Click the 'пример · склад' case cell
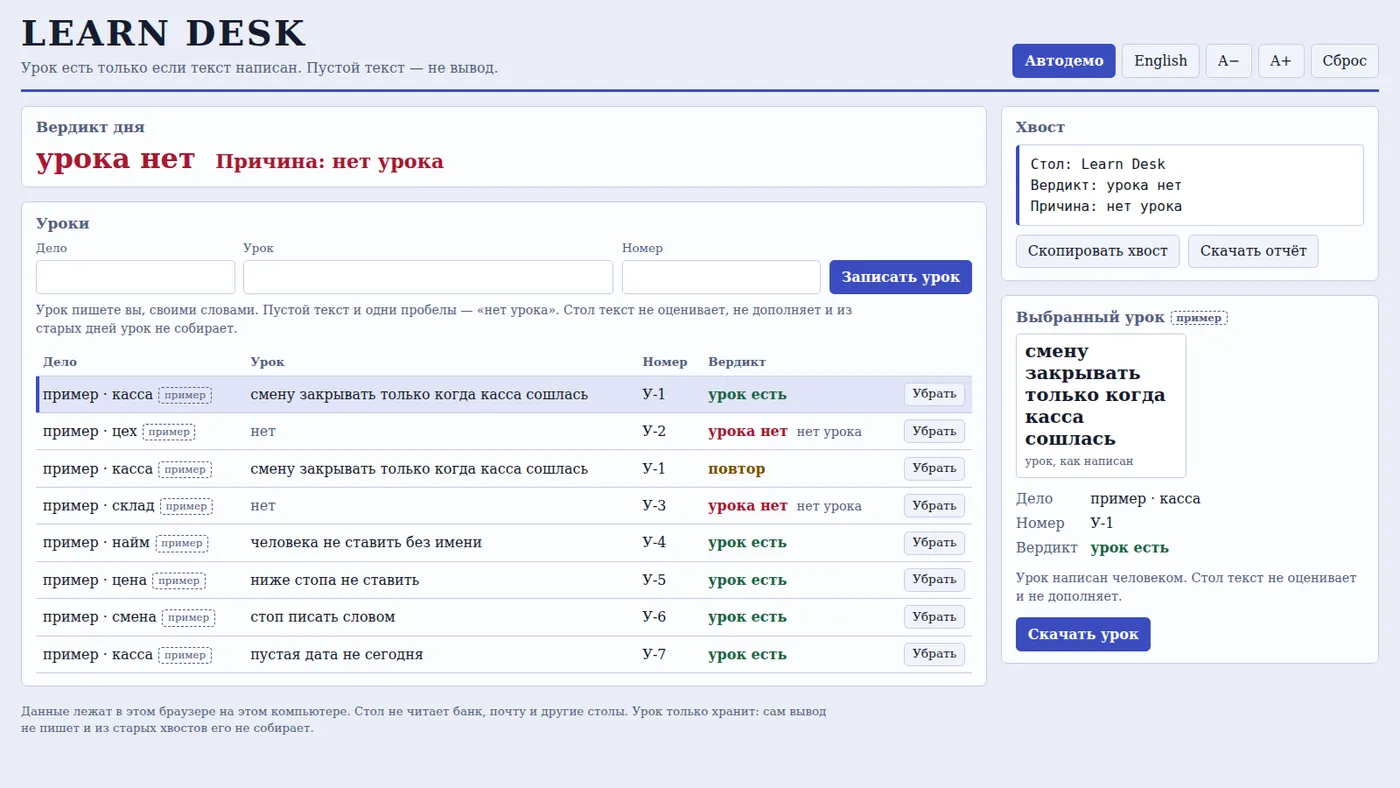The height and width of the screenshot is (788, 1400). (99, 506)
